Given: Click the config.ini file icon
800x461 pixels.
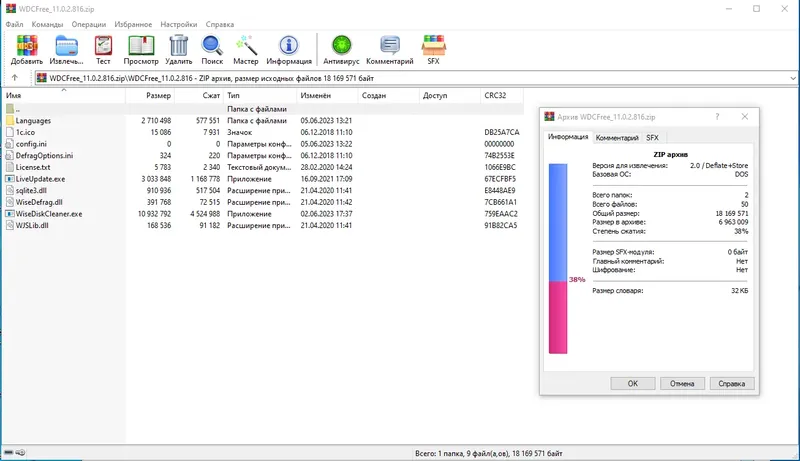Looking at the screenshot, I should click(x=10, y=144).
